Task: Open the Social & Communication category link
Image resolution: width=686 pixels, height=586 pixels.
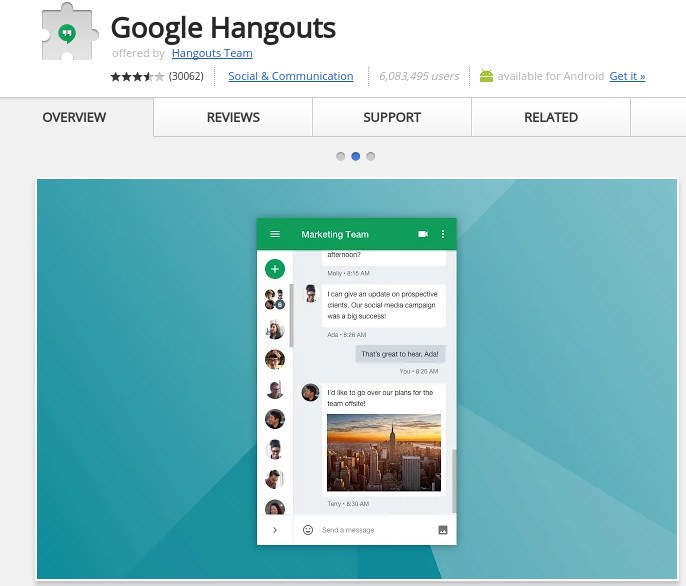Action: [291, 76]
